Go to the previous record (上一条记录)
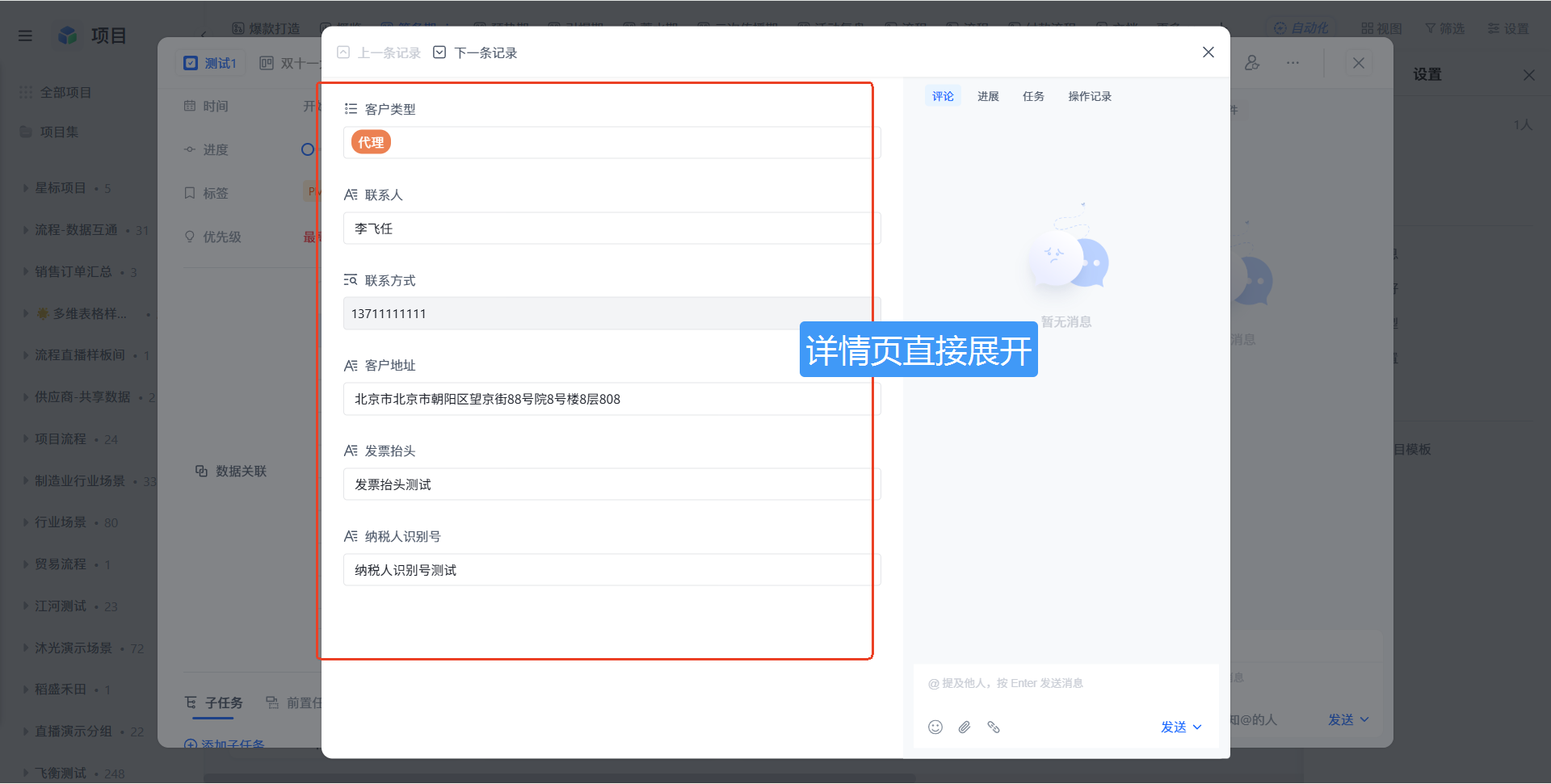 pyautogui.click(x=379, y=52)
